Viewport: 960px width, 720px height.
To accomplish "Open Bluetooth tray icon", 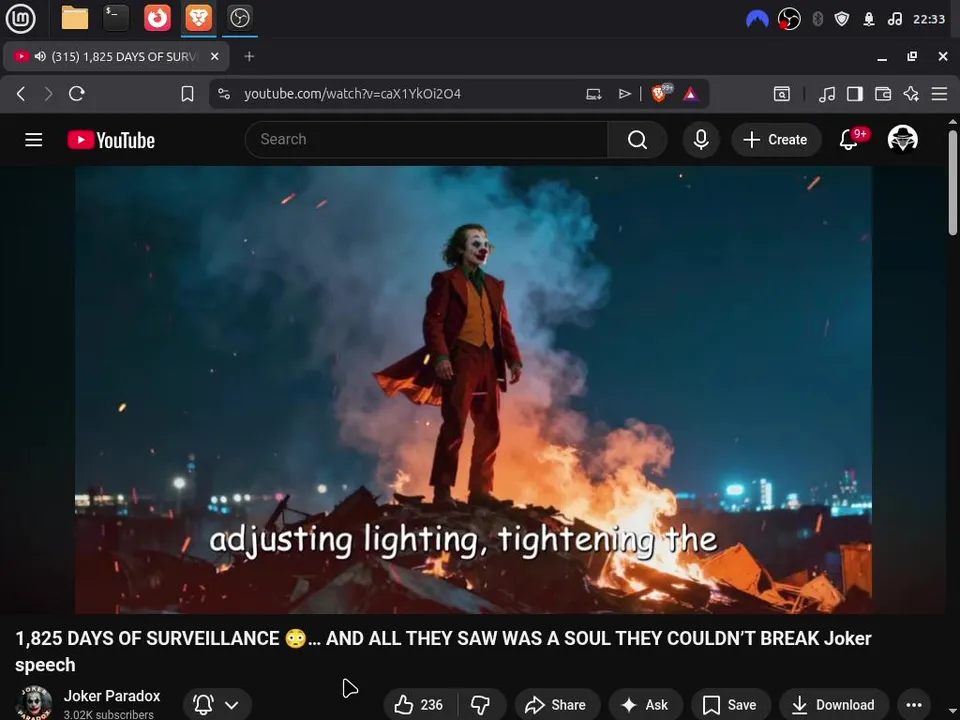I will (x=817, y=19).
